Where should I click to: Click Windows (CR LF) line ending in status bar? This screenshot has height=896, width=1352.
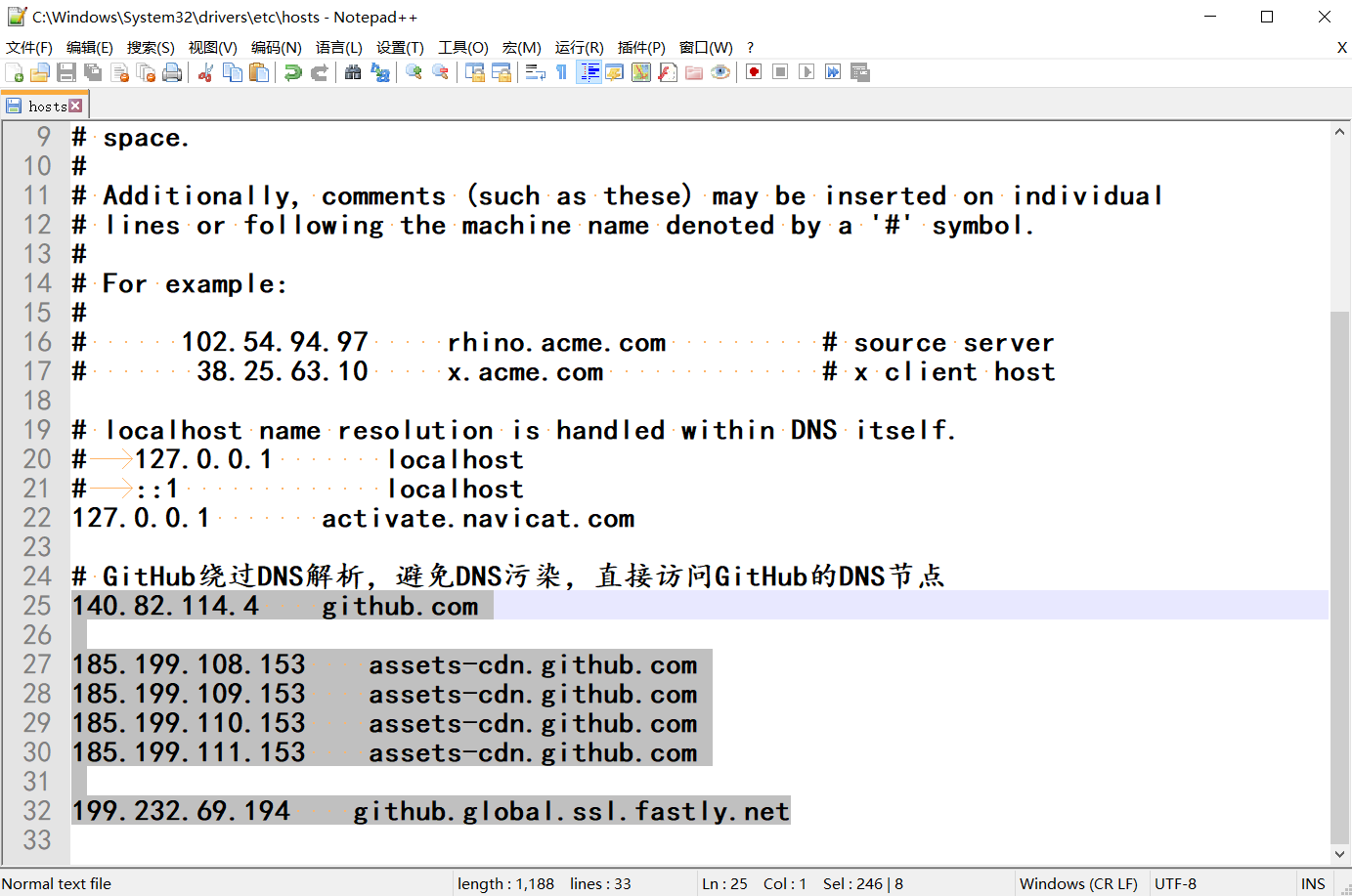tap(1078, 883)
